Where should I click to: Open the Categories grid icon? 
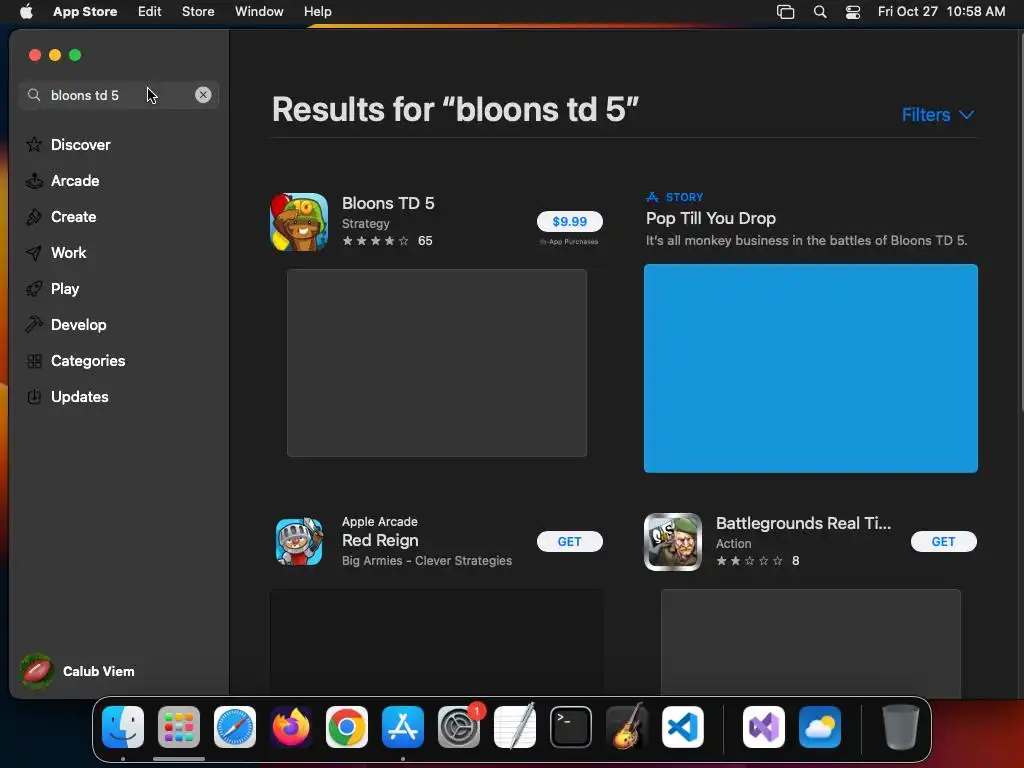(34, 360)
